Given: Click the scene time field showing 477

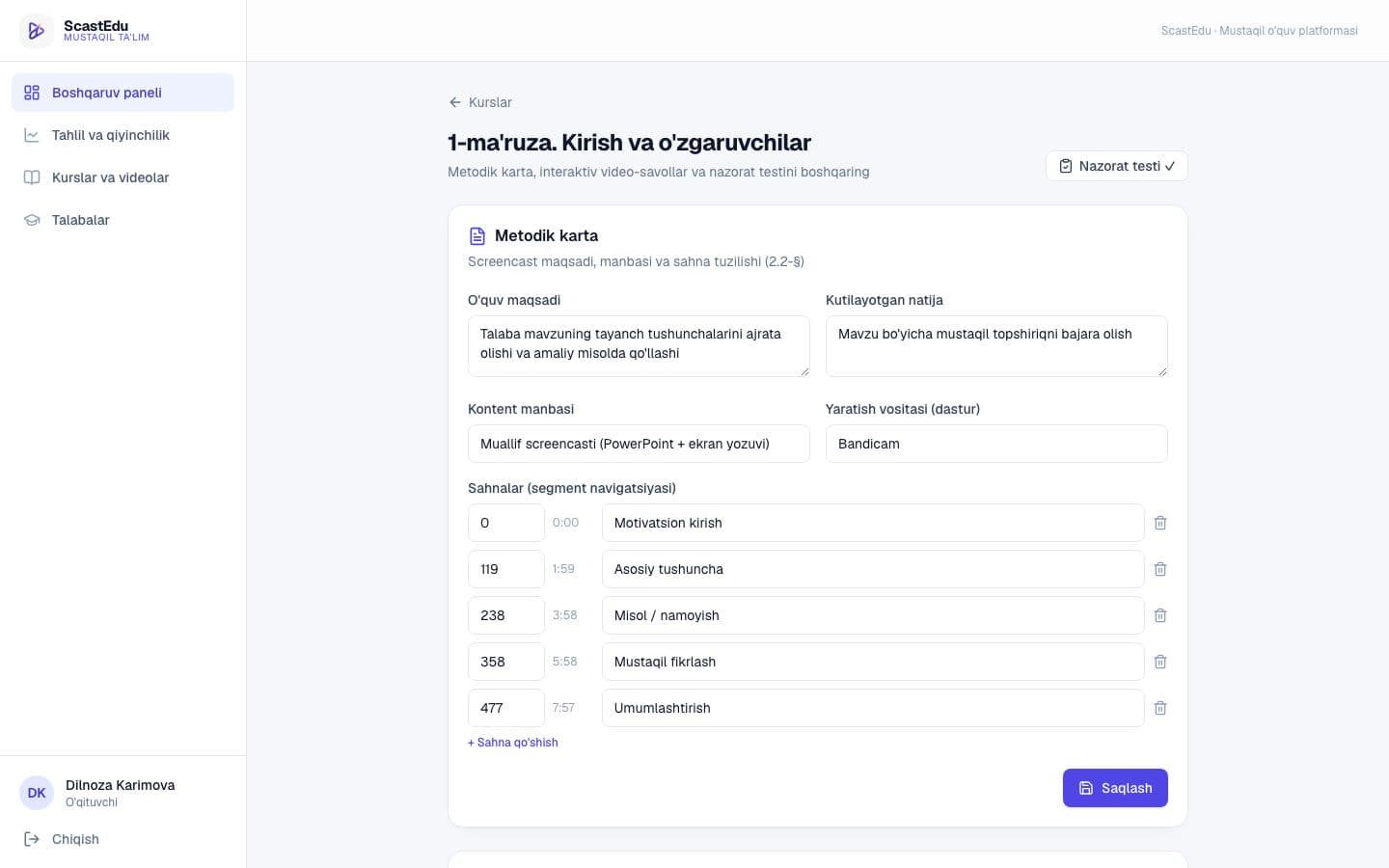Looking at the screenshot, I should (x=506, y=708).
